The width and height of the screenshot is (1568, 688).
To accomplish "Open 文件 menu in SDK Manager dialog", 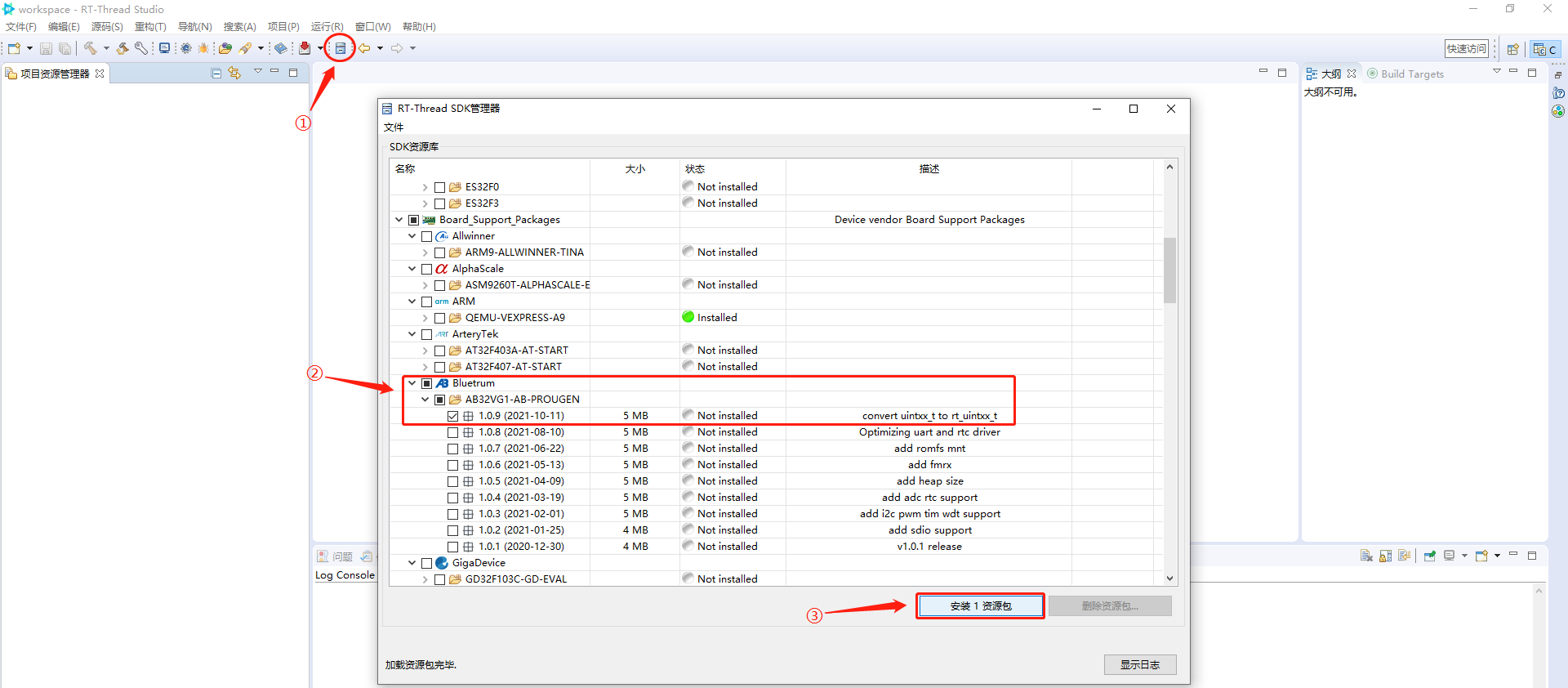I will (394, 127).
